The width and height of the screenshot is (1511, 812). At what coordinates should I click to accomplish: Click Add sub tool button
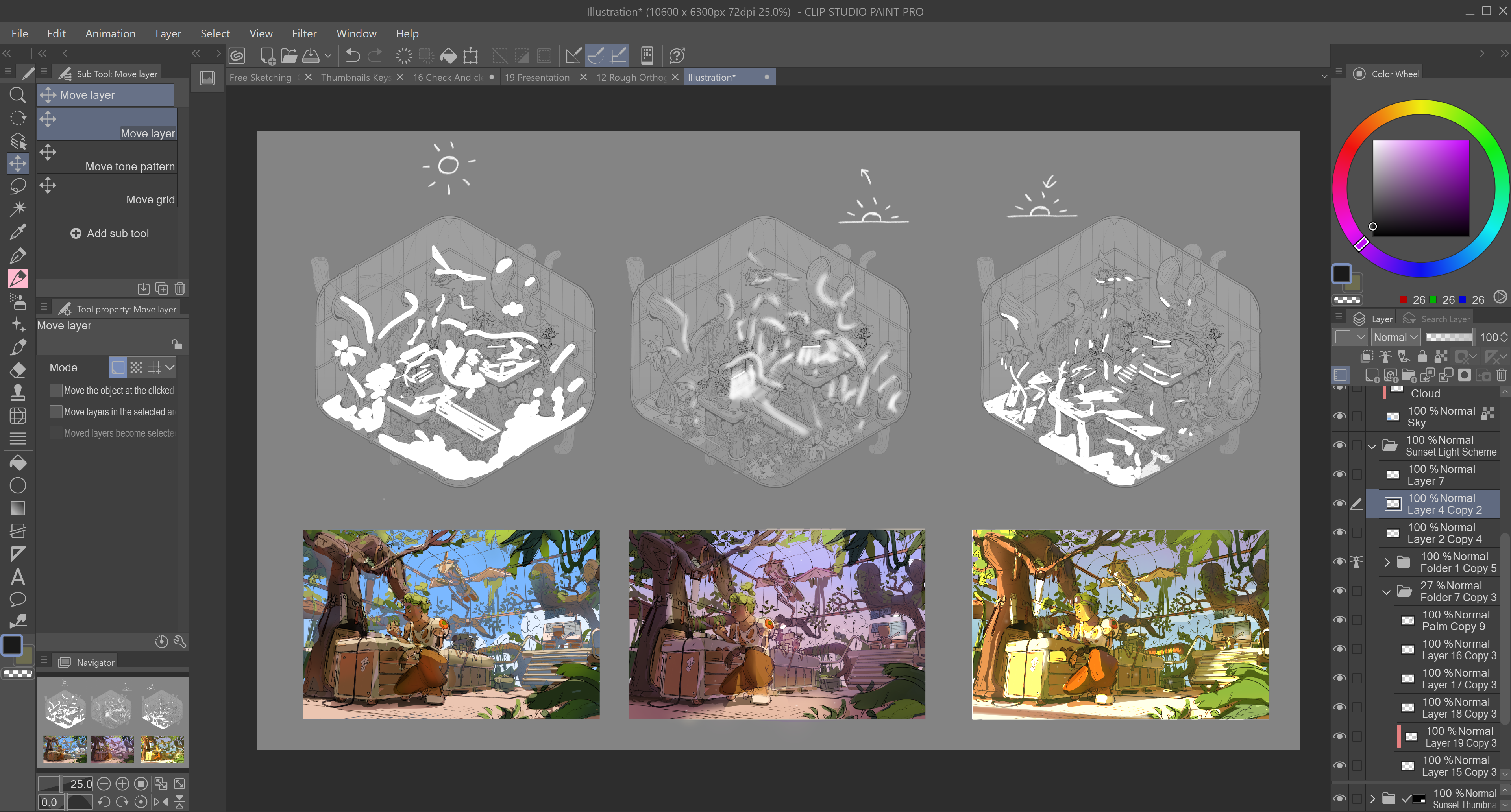tap(110, 233)
